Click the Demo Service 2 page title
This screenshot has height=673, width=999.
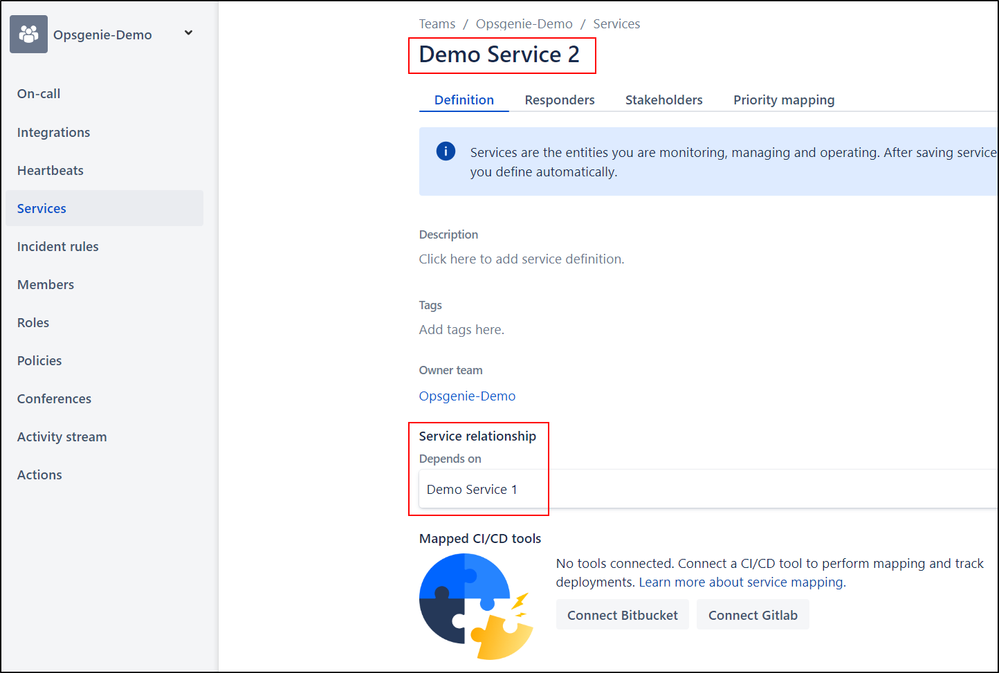(x=500, y=55)
